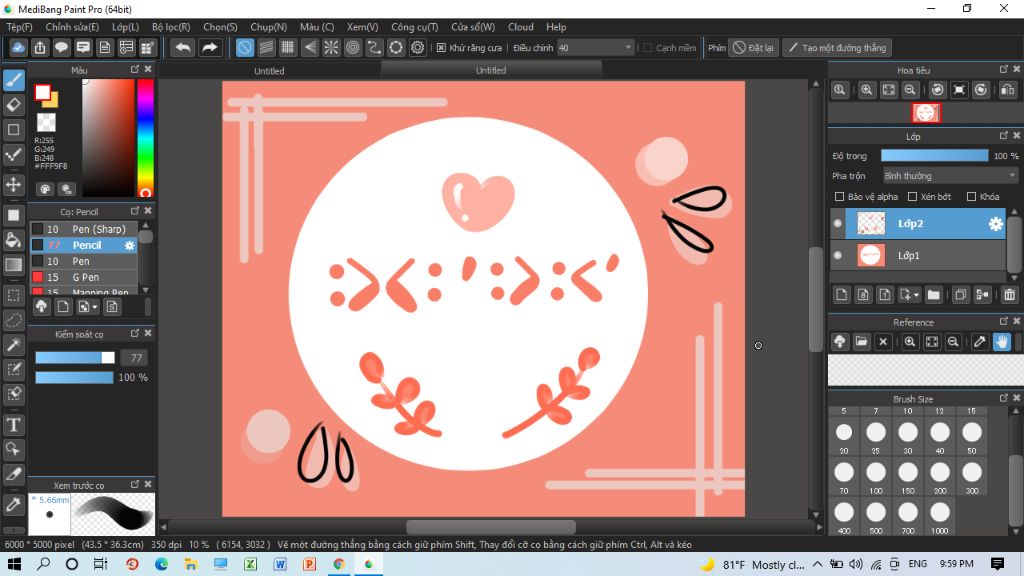Screen dimensions: 1024x576
Task: Select the G Pen brush
Action: click(84, 277)
